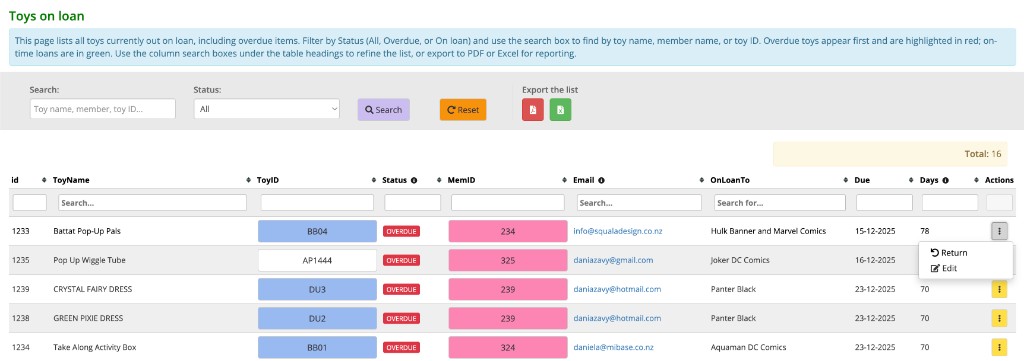Image resolution: width=1024 pixels, height=361 pixels.
Task: Click due date 16-12-2025
Action: pos(875,260)
